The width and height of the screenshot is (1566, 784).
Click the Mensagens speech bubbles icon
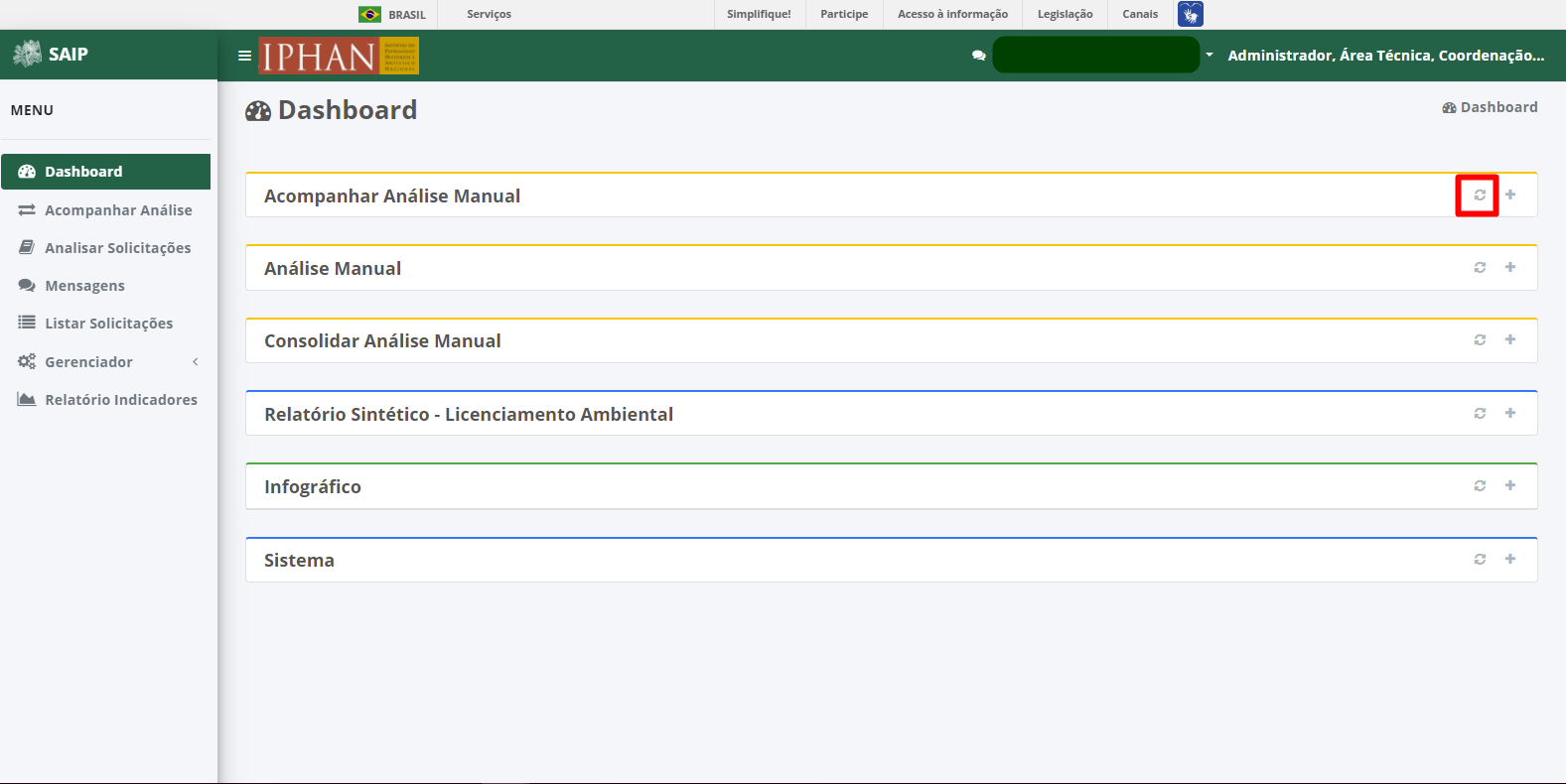click(27, 286)
